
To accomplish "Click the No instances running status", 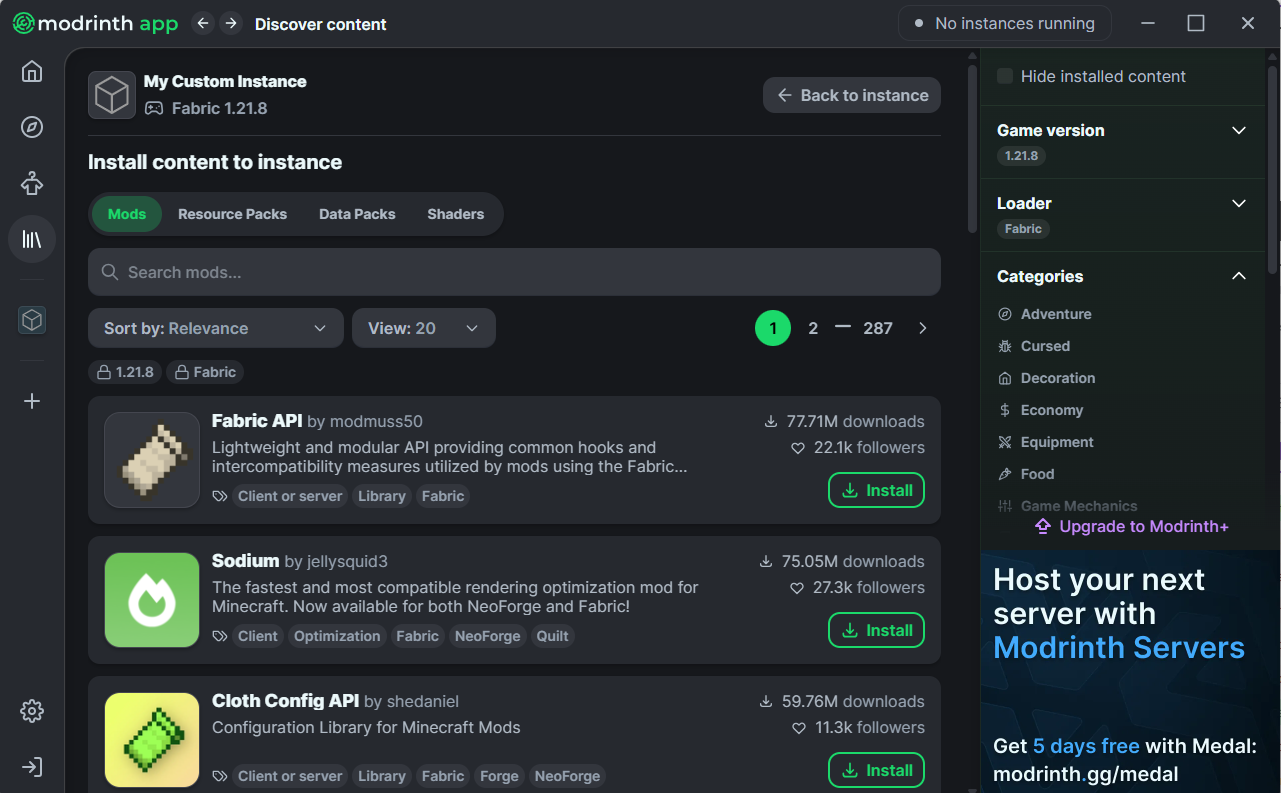I will click(x=1005, y=23).
